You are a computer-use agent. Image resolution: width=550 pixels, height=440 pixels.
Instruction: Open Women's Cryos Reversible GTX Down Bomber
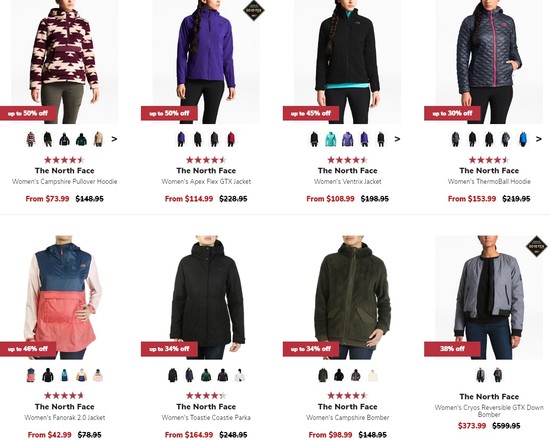489,411
